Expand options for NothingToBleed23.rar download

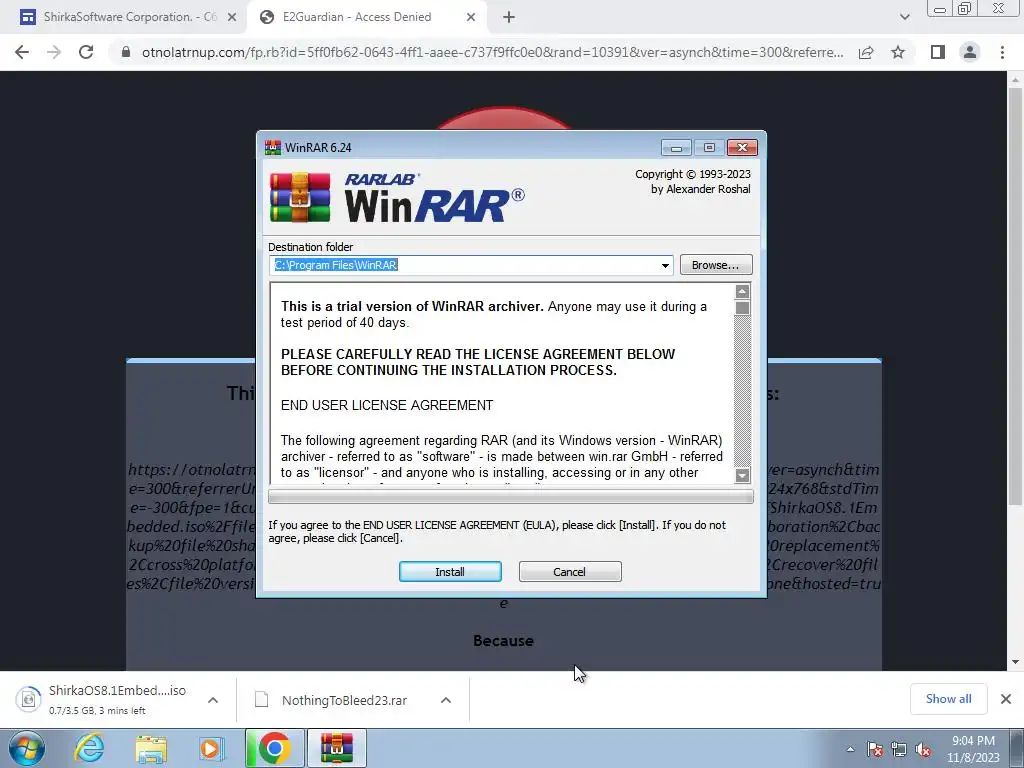click(x=446, y=700)
